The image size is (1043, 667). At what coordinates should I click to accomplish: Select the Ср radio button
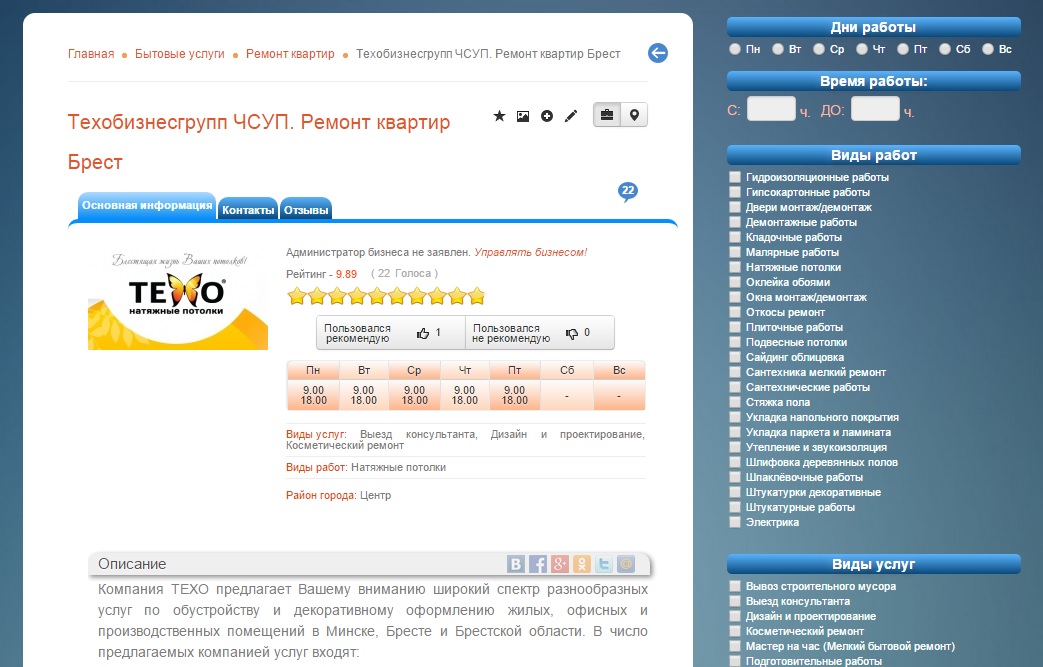tap(819, 49)
